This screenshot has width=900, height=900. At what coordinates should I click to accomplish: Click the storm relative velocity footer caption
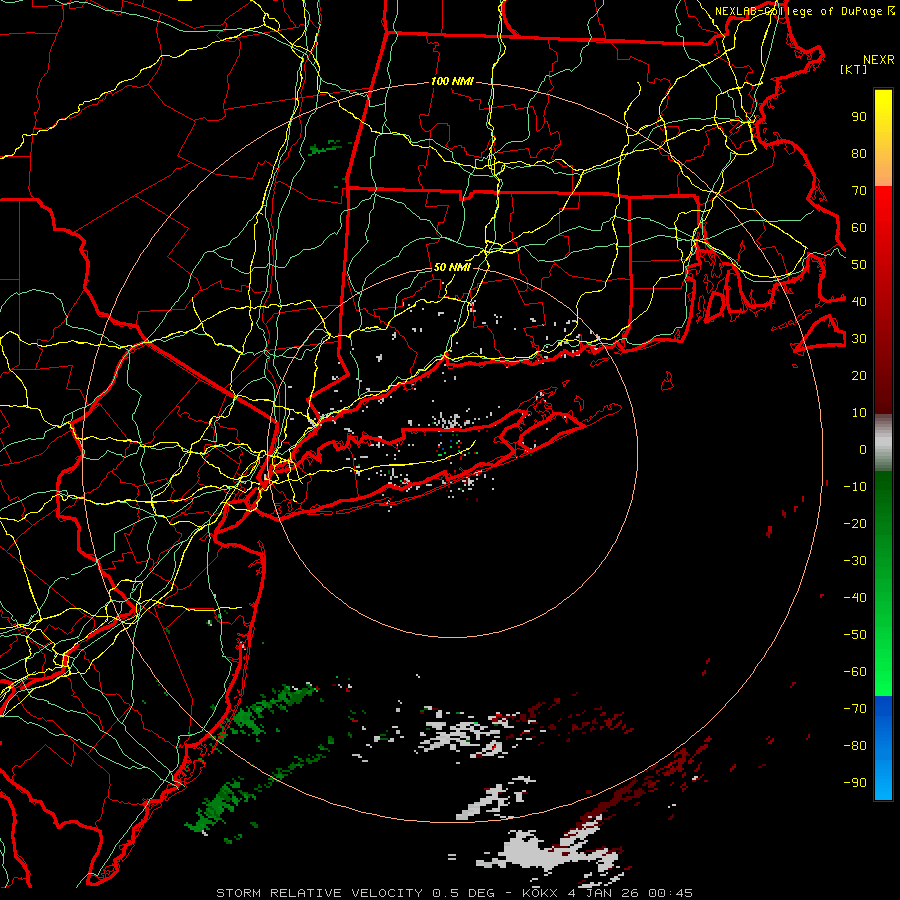(x=454, y=893)
